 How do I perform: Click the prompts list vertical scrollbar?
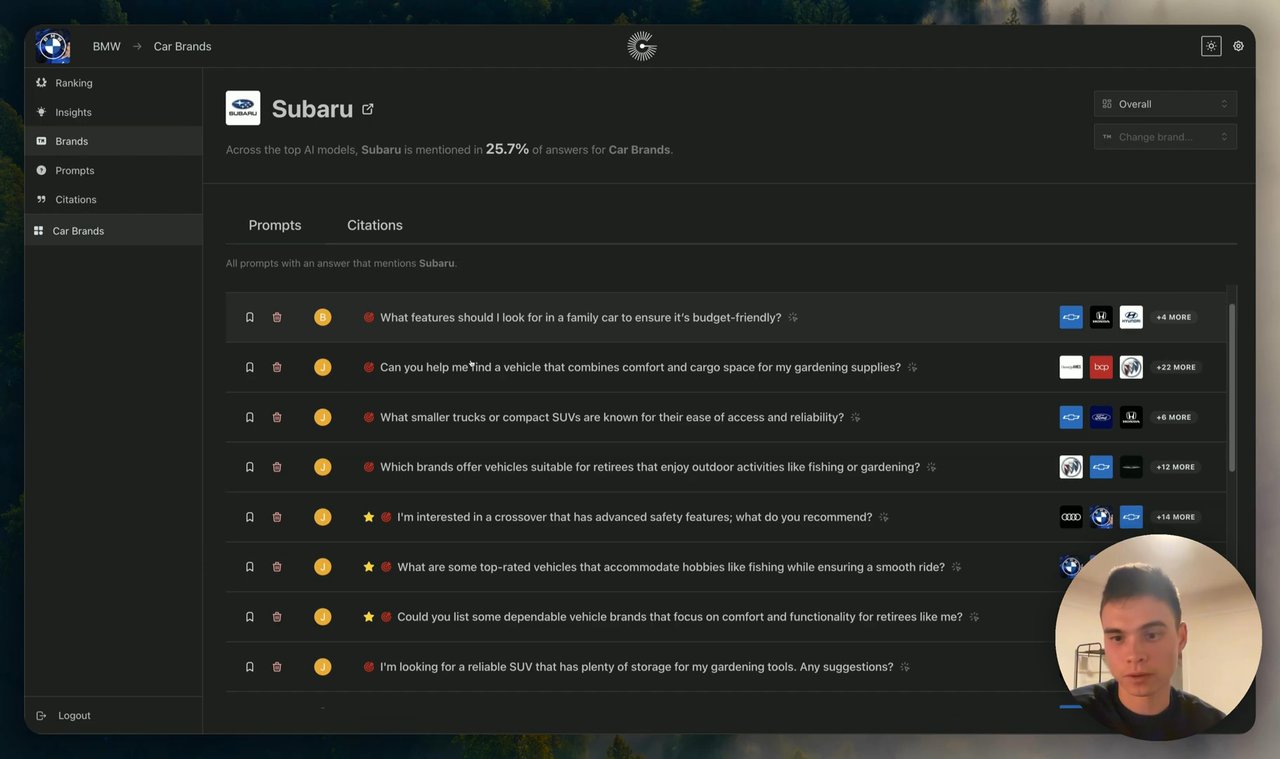[x=1232, y=388]
